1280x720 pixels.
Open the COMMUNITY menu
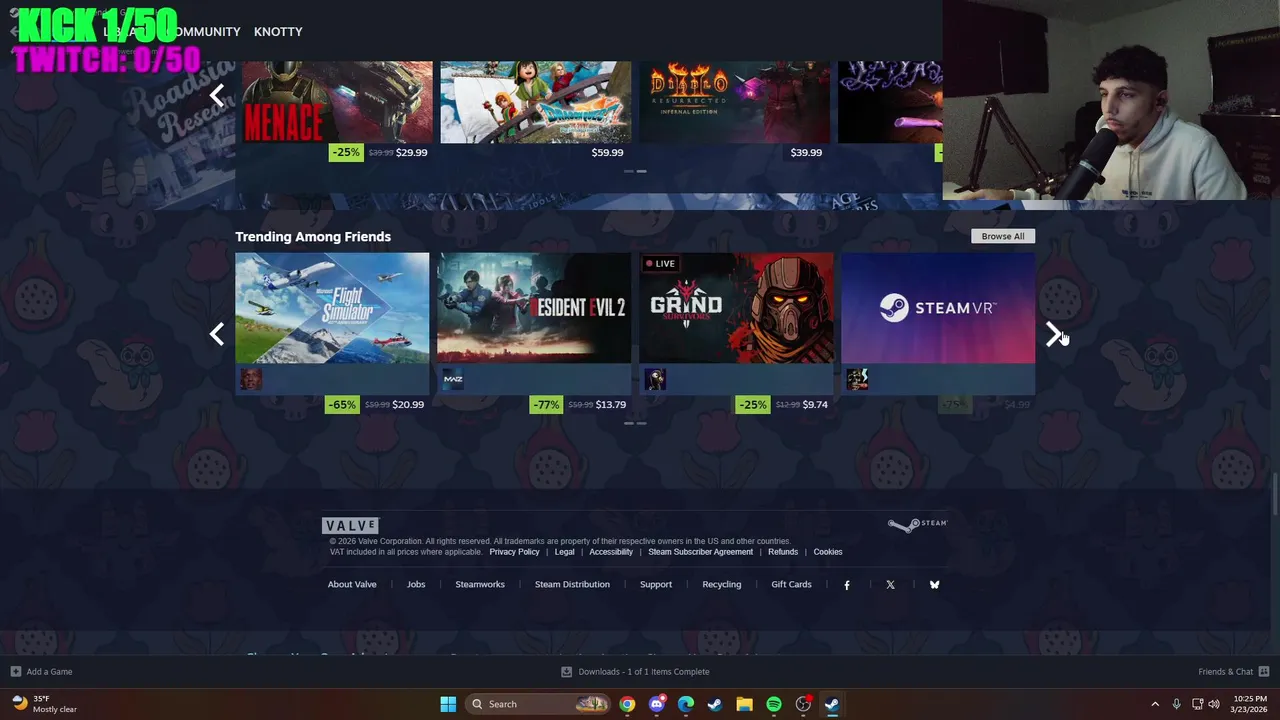coord(202,32)
